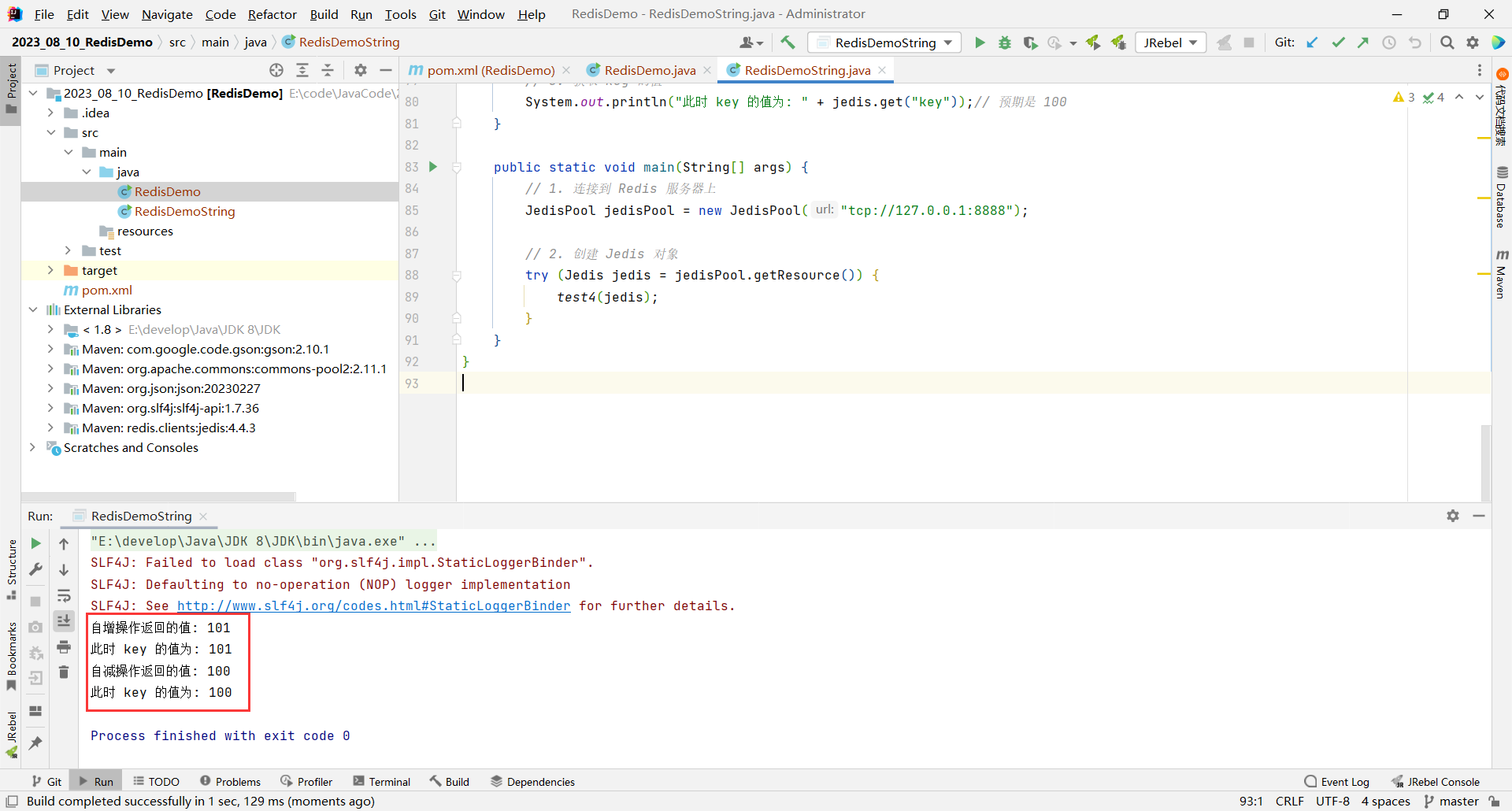Toggle the Maven tool window
Screen dimensions: 1512x811
(x=1502, y=274)
